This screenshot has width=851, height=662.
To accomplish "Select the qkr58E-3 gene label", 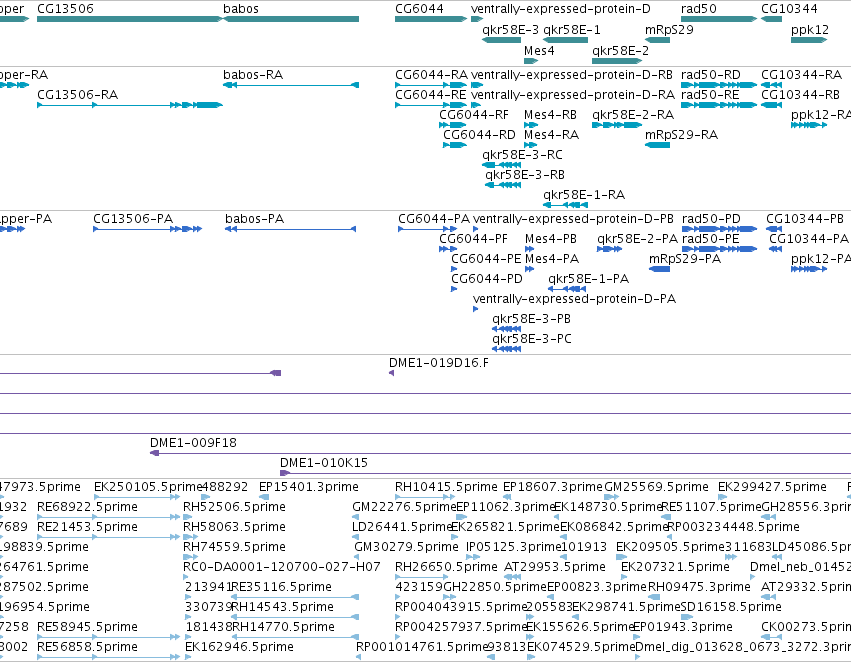I will point(511,30).
